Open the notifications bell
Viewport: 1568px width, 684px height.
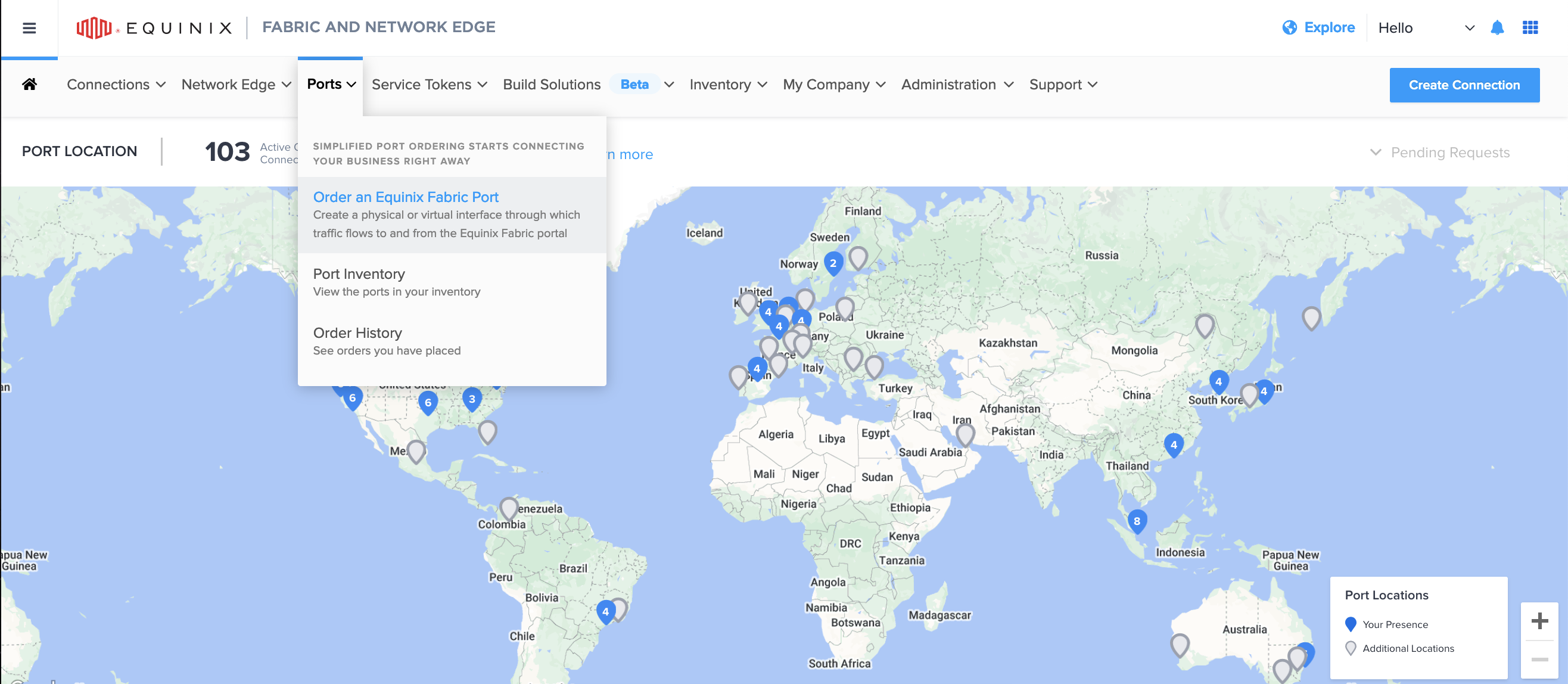click(x=1497, y=27)
